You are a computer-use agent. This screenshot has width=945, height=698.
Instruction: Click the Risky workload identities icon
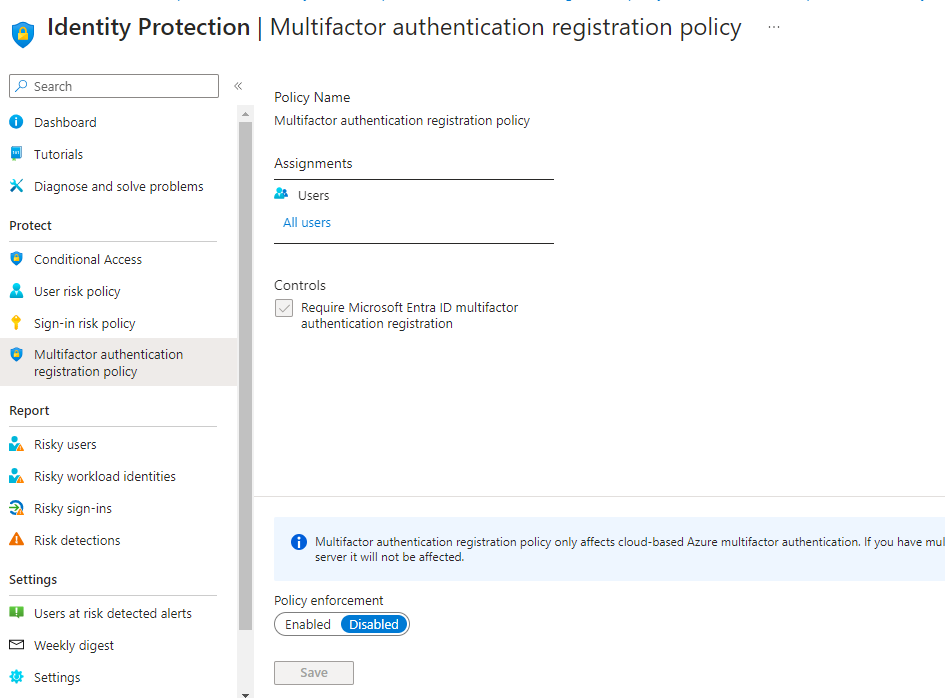point(16,476)
